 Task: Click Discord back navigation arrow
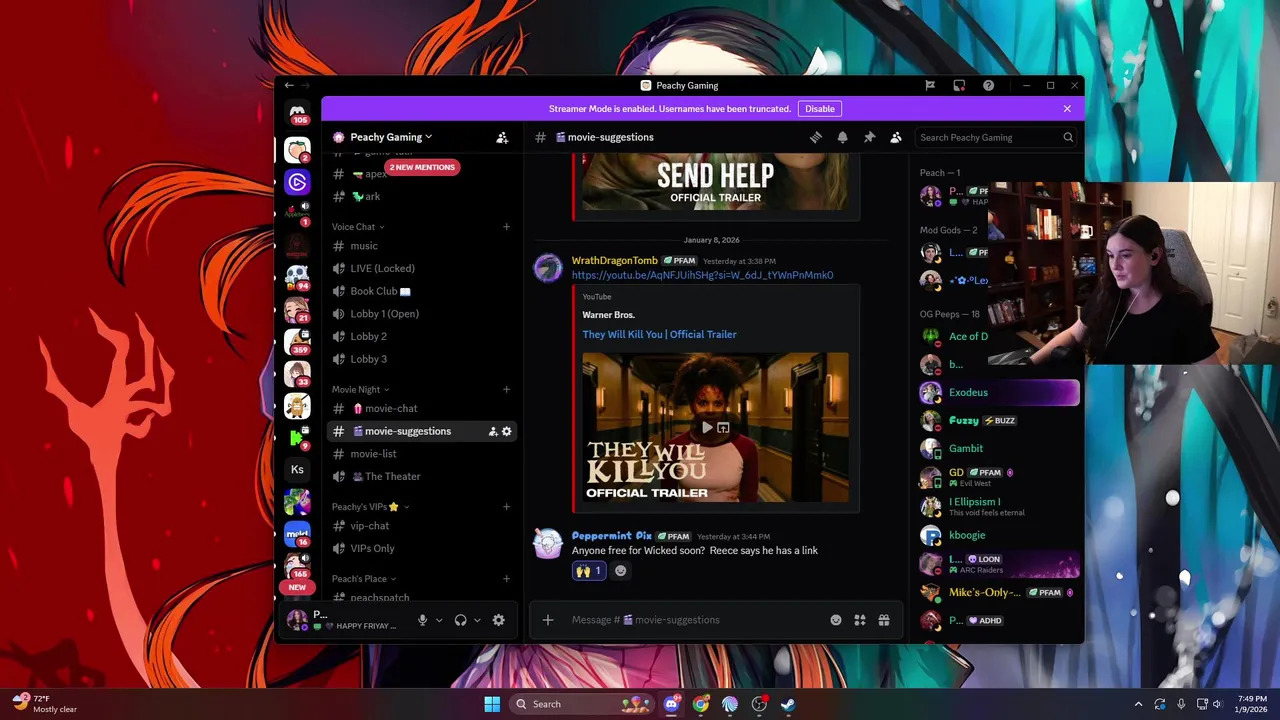[x=289, y=85]
